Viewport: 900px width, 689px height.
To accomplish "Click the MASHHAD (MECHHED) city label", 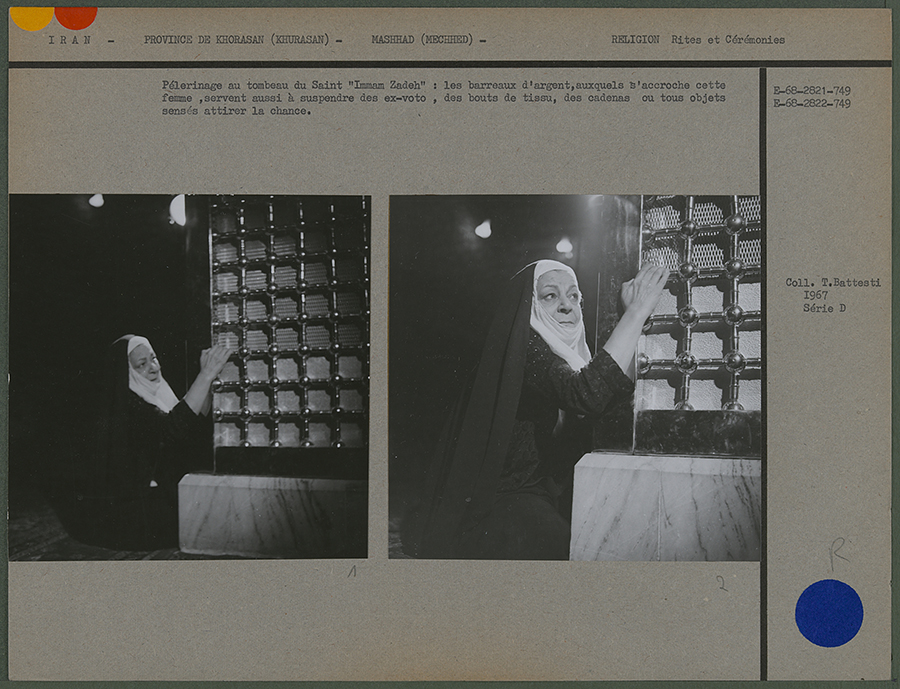I will [x=428, y=40].
